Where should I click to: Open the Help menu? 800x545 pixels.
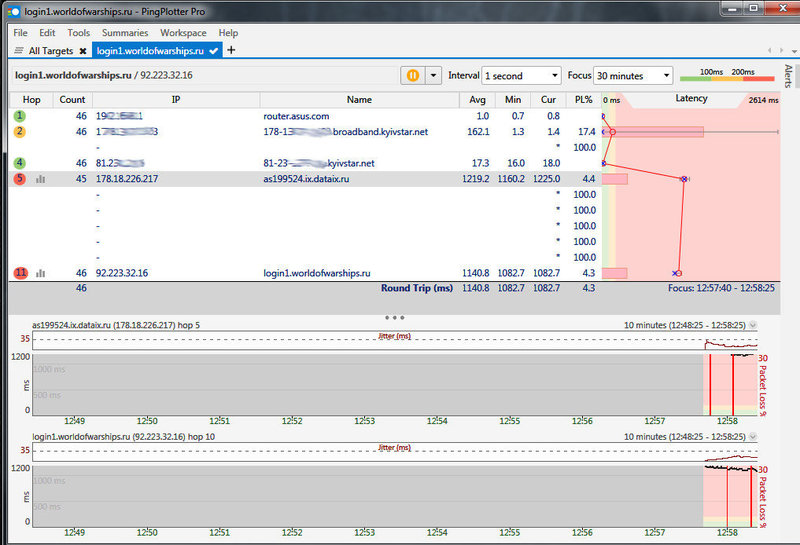coord(228,33)
